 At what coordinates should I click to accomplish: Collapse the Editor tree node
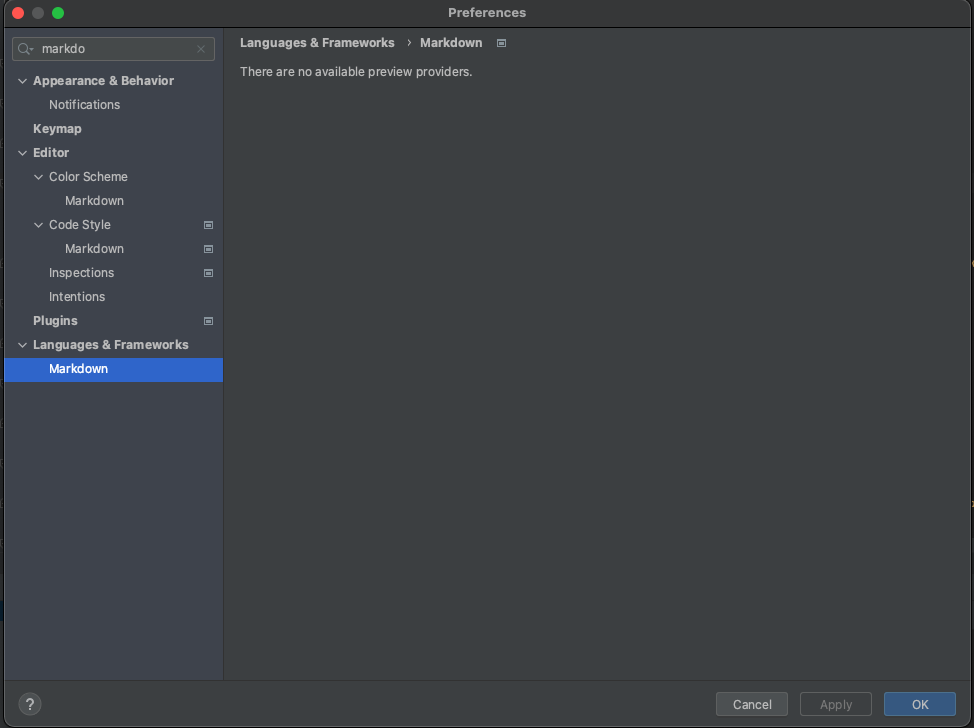click(x=23, y=153)
